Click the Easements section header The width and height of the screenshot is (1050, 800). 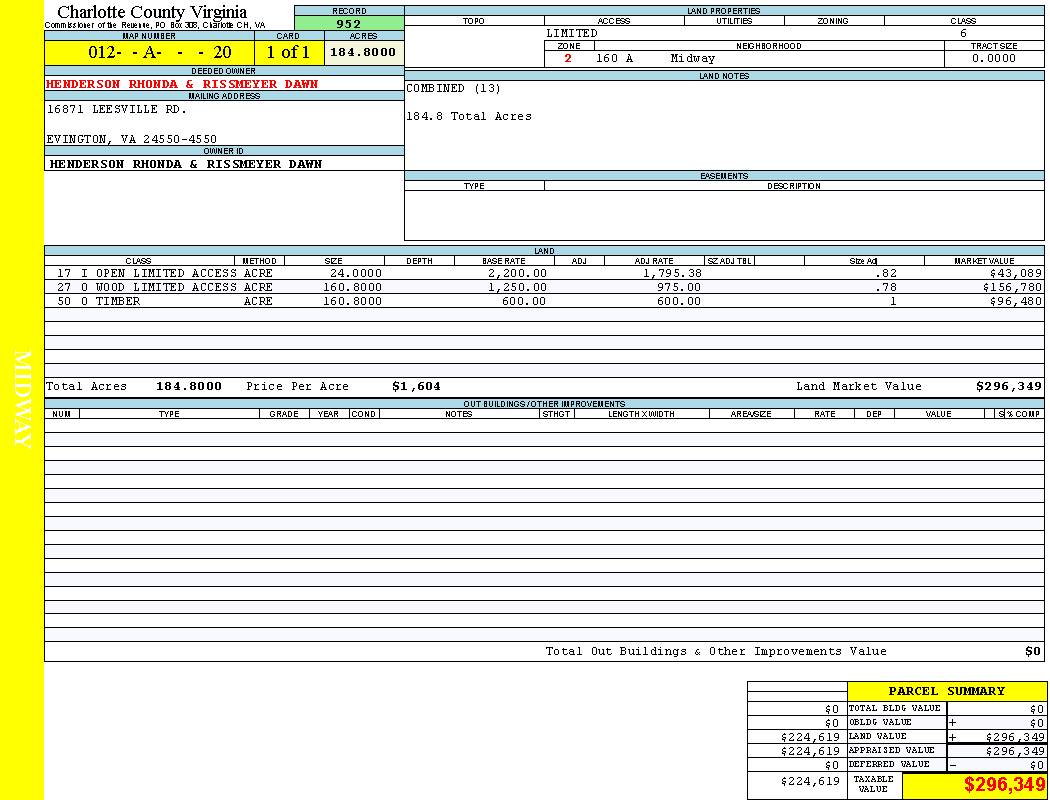724,176
